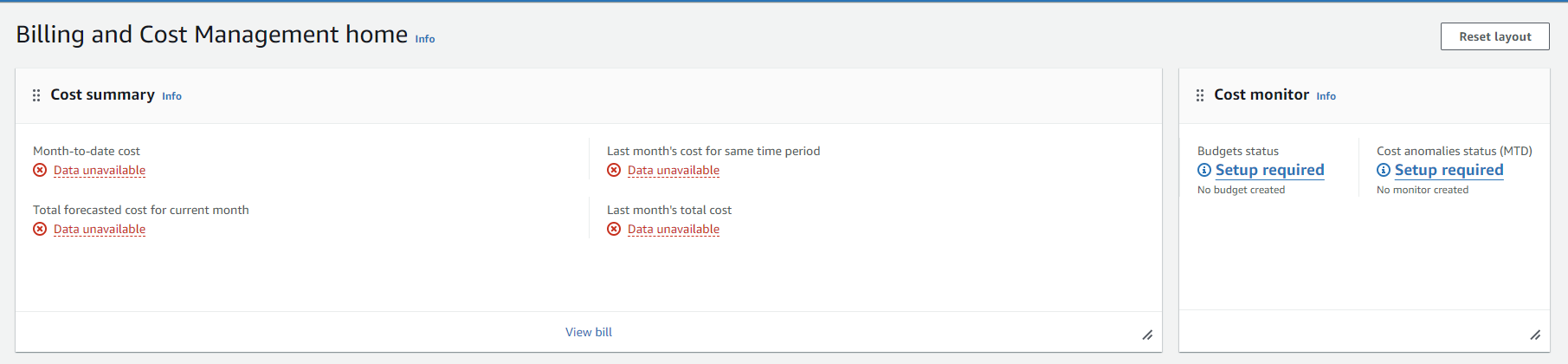Click error icon under last month's same period cost
Image resolution: width=1568 pixels, height=364 pixels.
(614, 170)
